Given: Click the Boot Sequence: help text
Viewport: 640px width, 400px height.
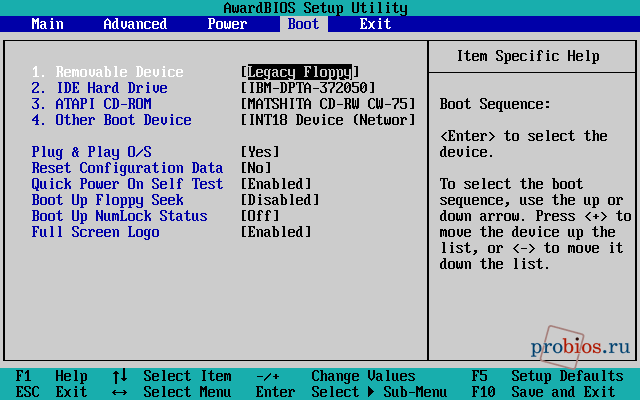Looking at the screenshot, I should coord(495,104).
